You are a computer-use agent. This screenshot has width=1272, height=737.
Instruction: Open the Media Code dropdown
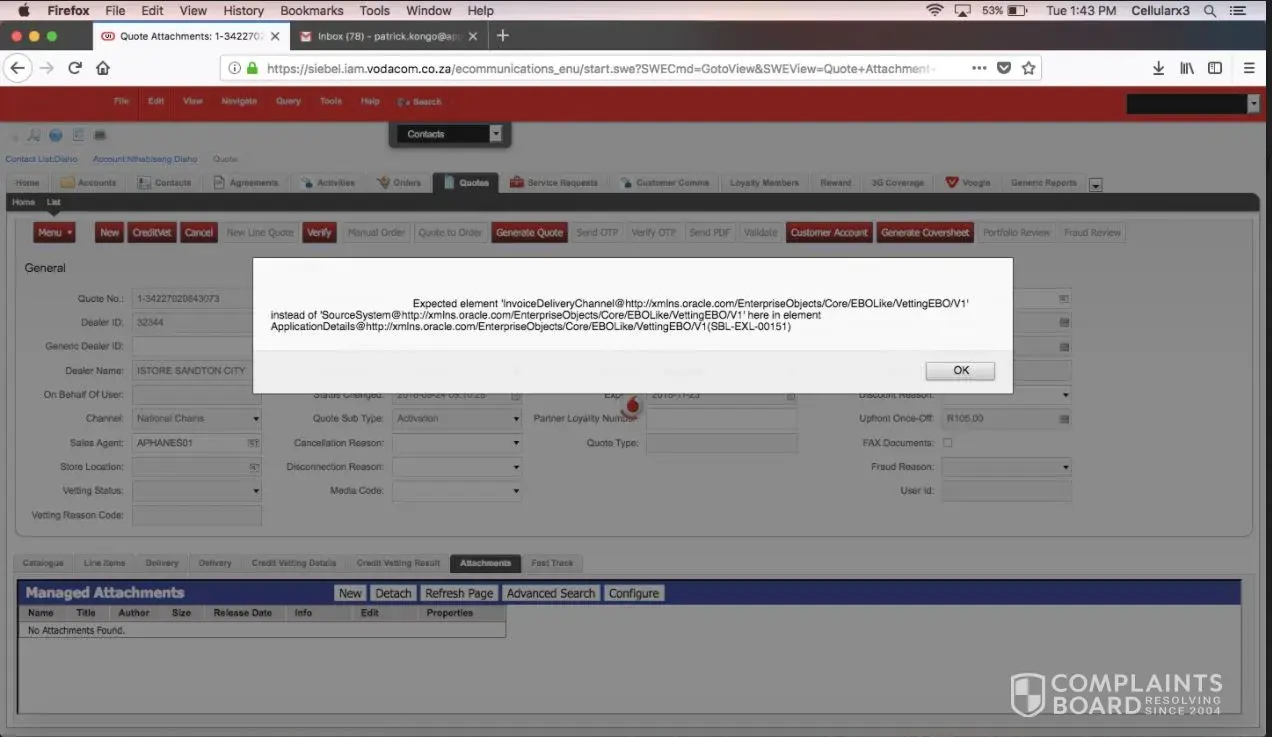(x=516, y=491)
